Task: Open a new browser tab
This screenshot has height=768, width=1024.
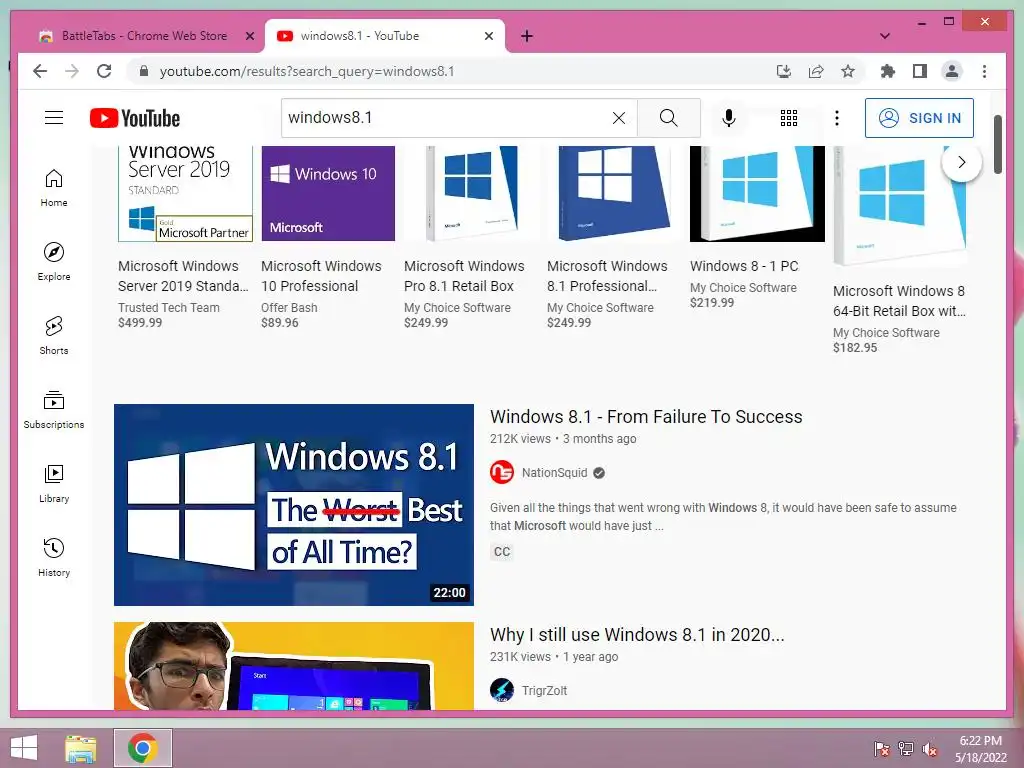Action: pos(527,36)
